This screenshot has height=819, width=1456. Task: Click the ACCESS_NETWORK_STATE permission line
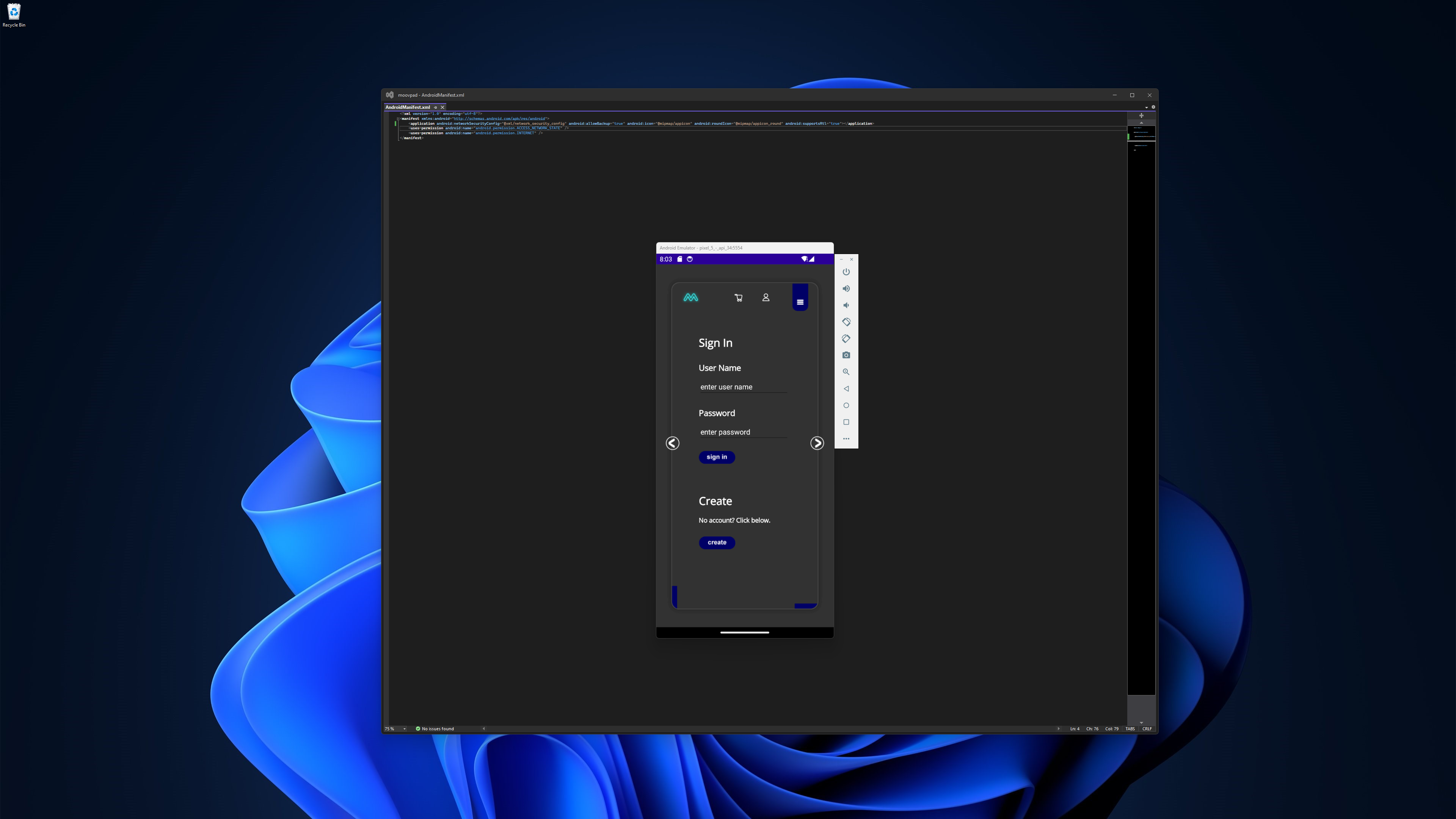tap(489, 128)
